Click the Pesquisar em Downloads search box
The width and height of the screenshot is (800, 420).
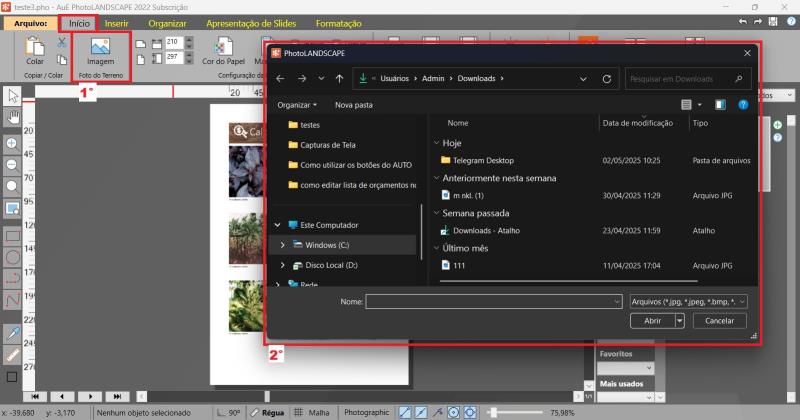(x=688, y=79)
